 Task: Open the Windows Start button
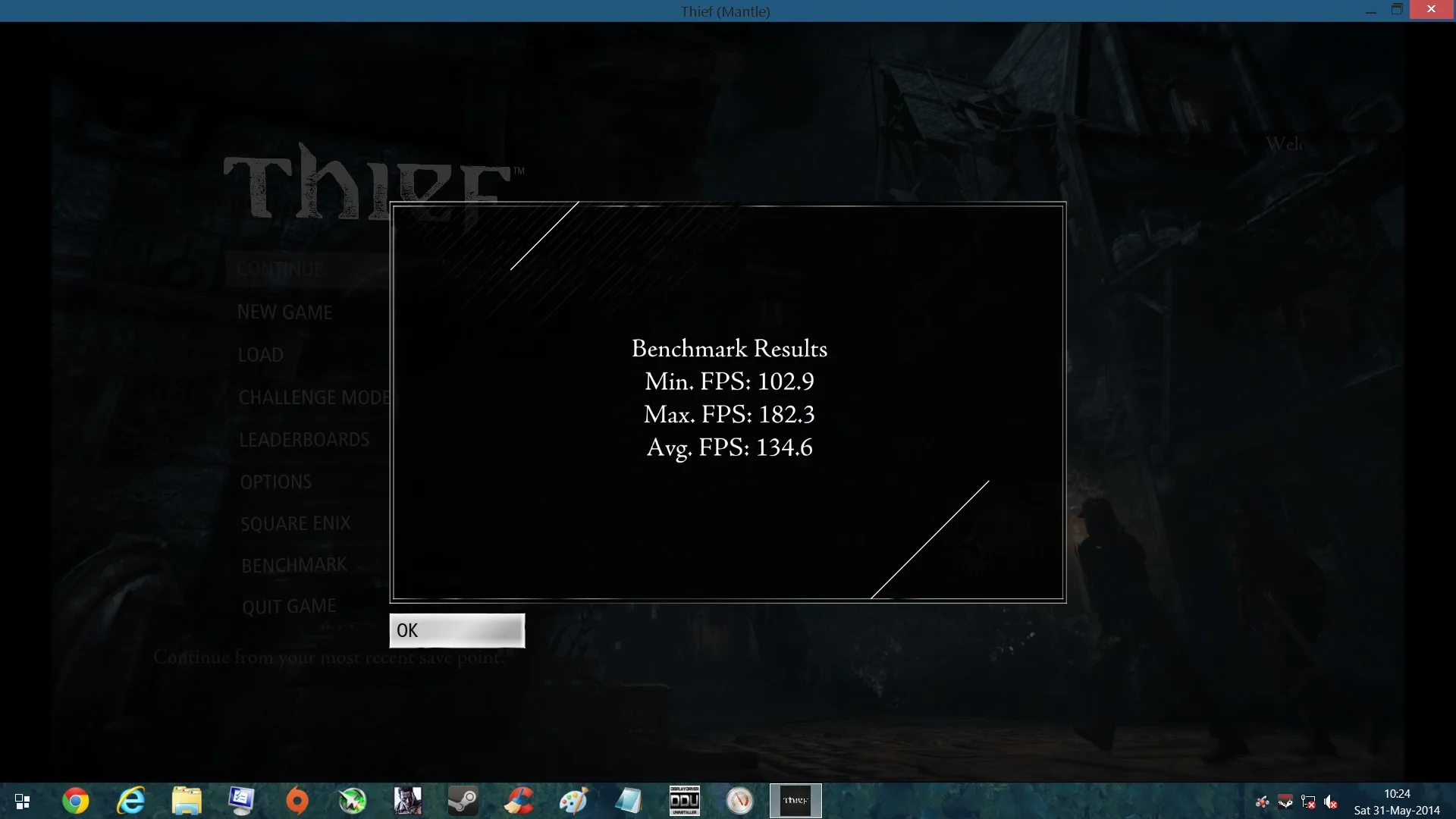(x=22, y=801)
